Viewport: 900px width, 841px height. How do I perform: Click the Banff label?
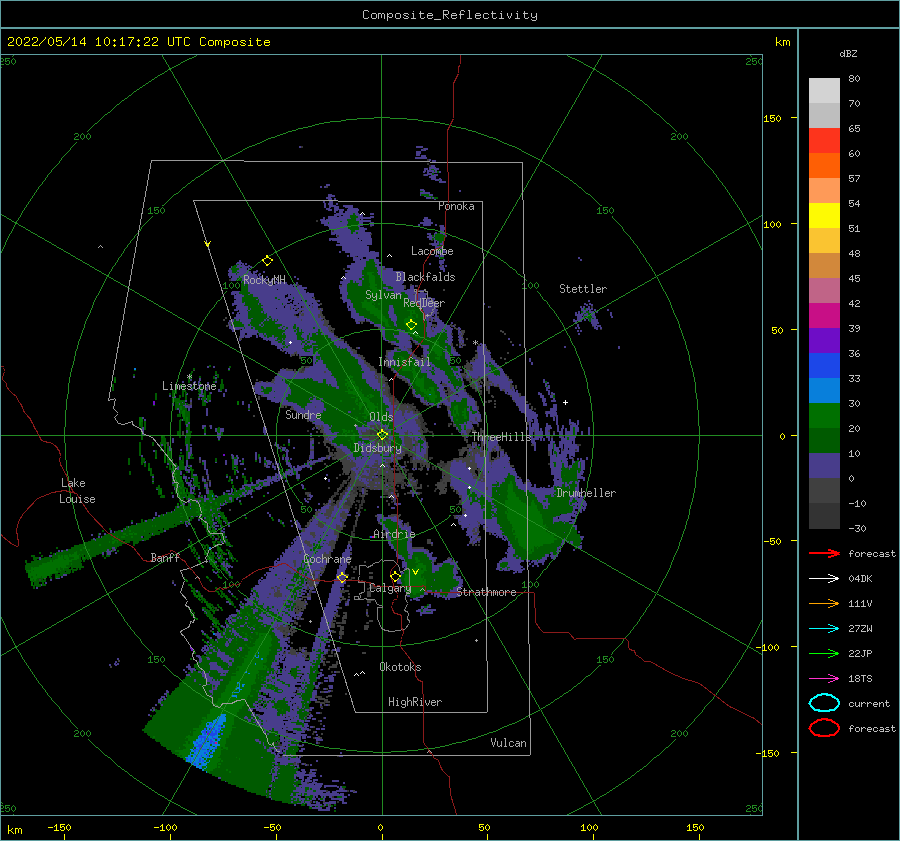click(x=165, y=557)
